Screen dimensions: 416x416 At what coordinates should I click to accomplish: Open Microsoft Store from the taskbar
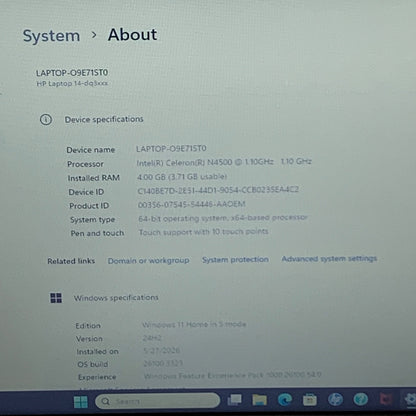[x=310, y=399]
